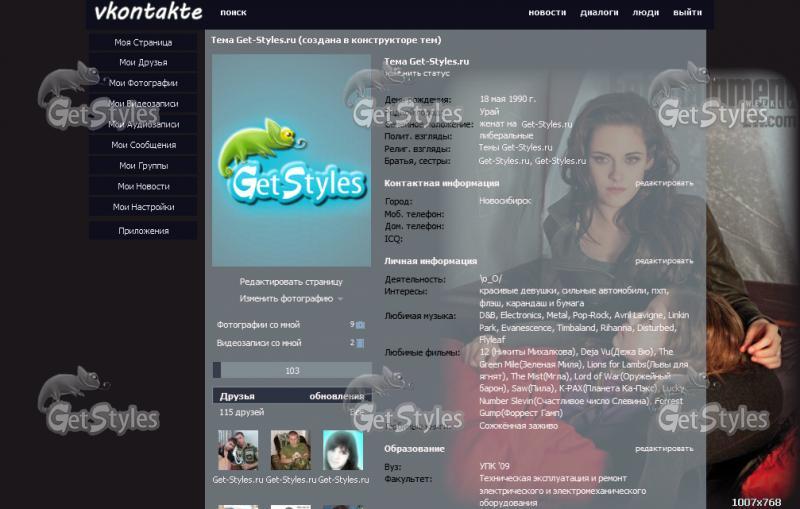Click birthday 18 мая 1990 г.
This screenshot has height=509, width=800.
[x=507, y=99]
